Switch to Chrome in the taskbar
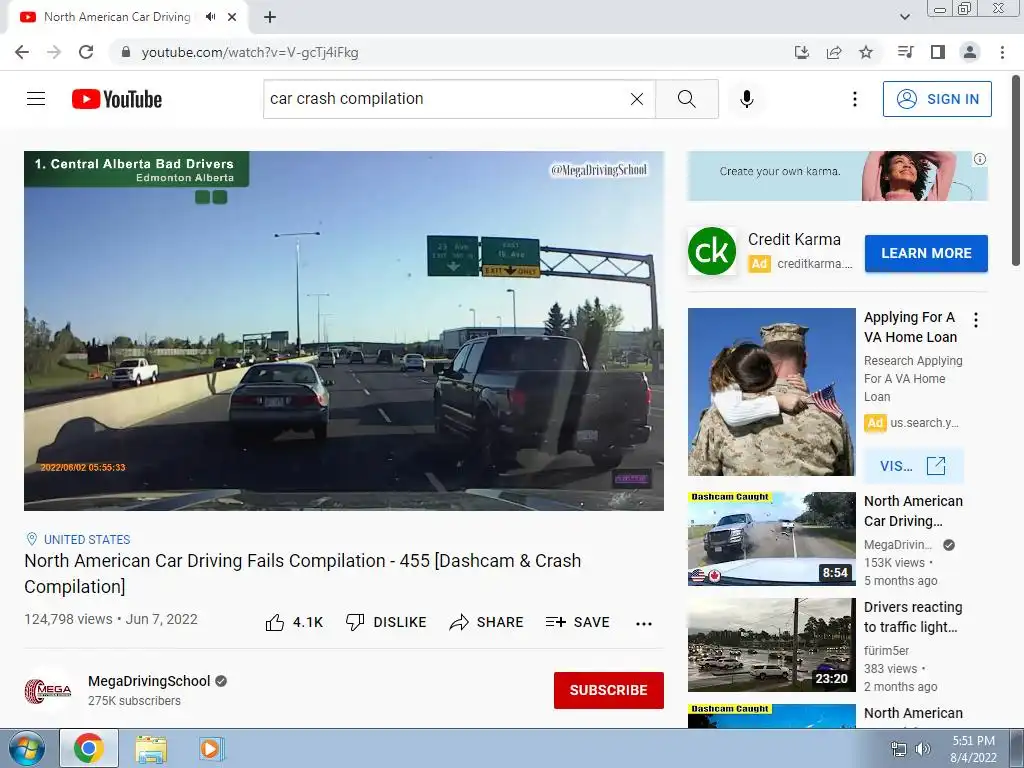The image size is (1024, 768). coord(89,748)
